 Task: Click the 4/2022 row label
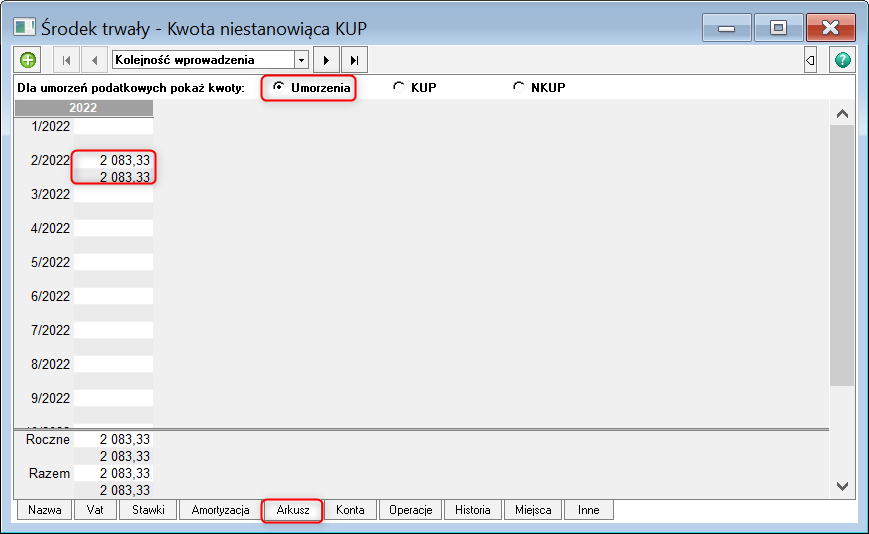tap(50, 228)
